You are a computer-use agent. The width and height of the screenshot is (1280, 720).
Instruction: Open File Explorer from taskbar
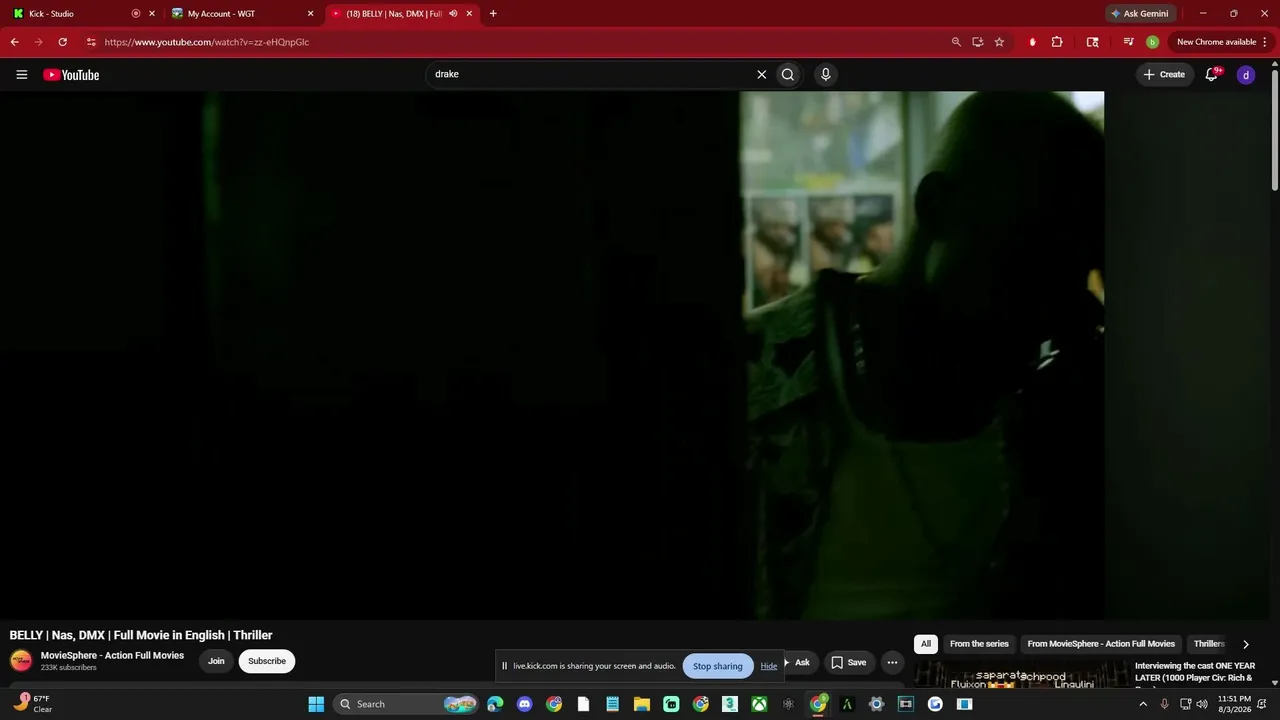(x=642, y=704)
